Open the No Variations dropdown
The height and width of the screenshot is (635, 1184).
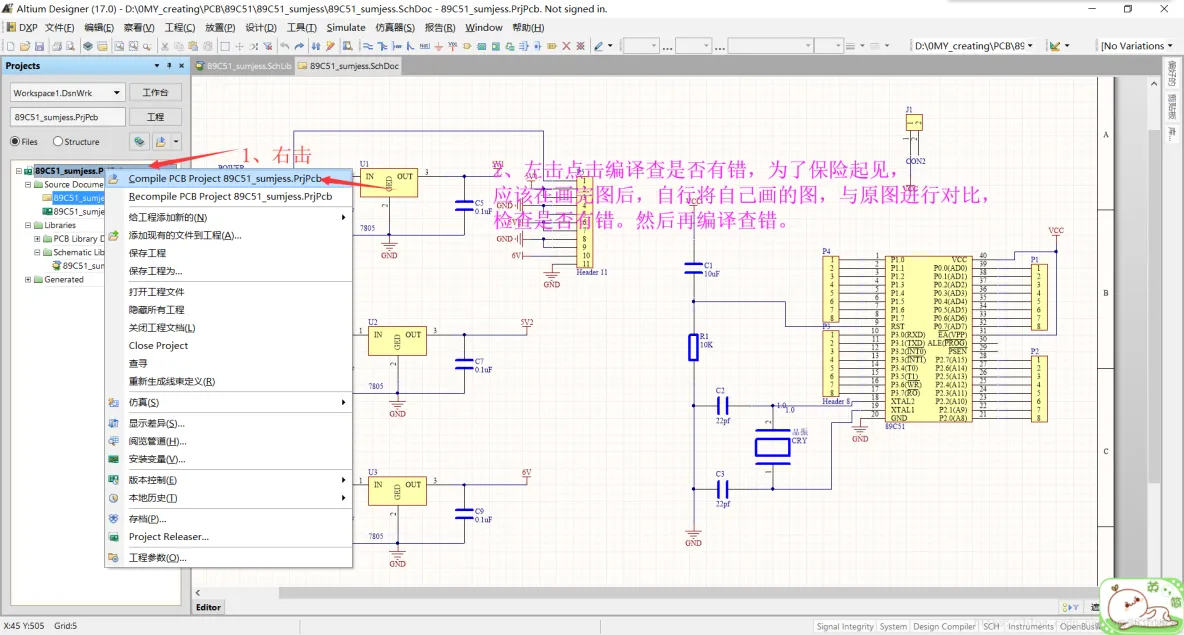click(1170, 46)
